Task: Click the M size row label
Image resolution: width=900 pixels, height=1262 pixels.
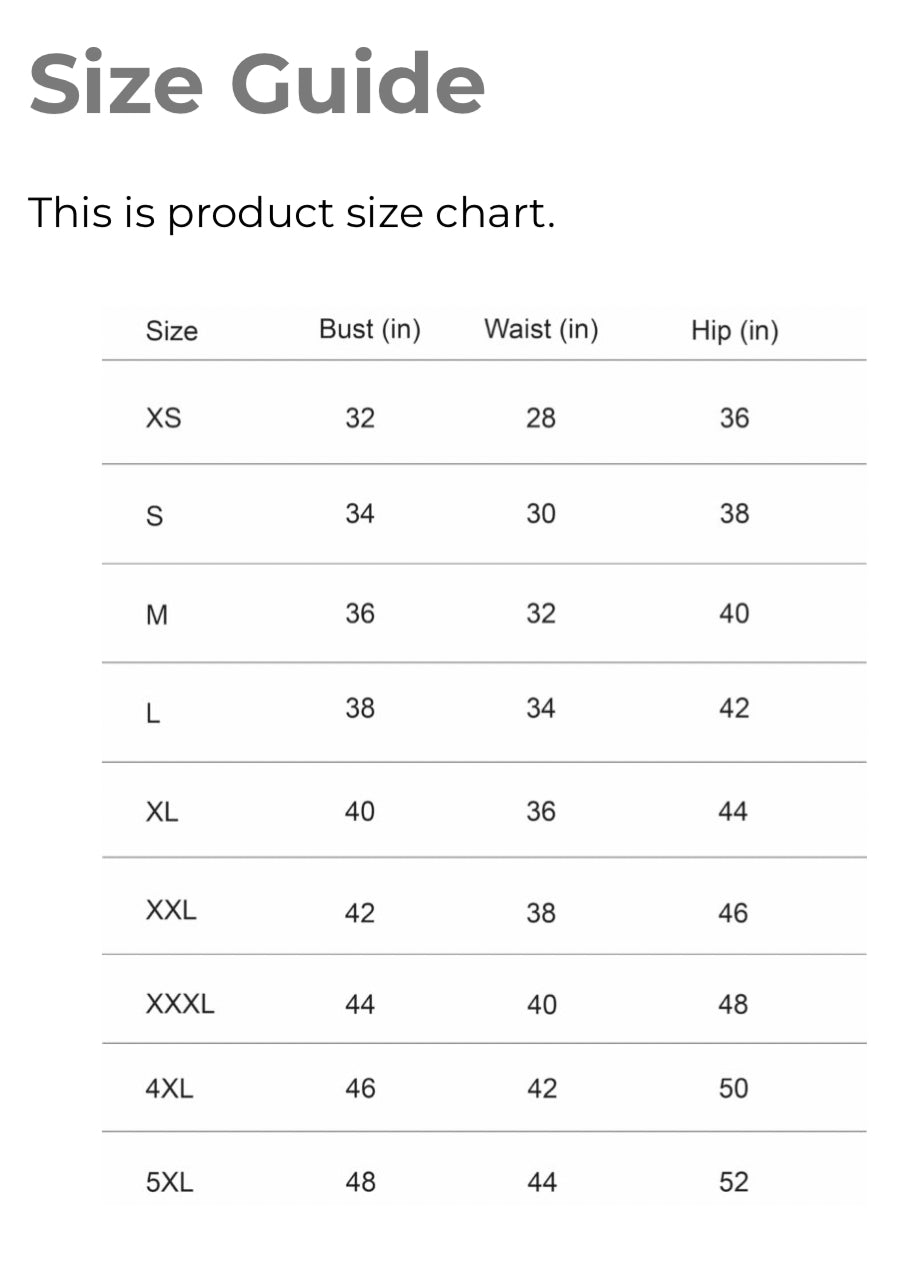Action: (157, 615)
